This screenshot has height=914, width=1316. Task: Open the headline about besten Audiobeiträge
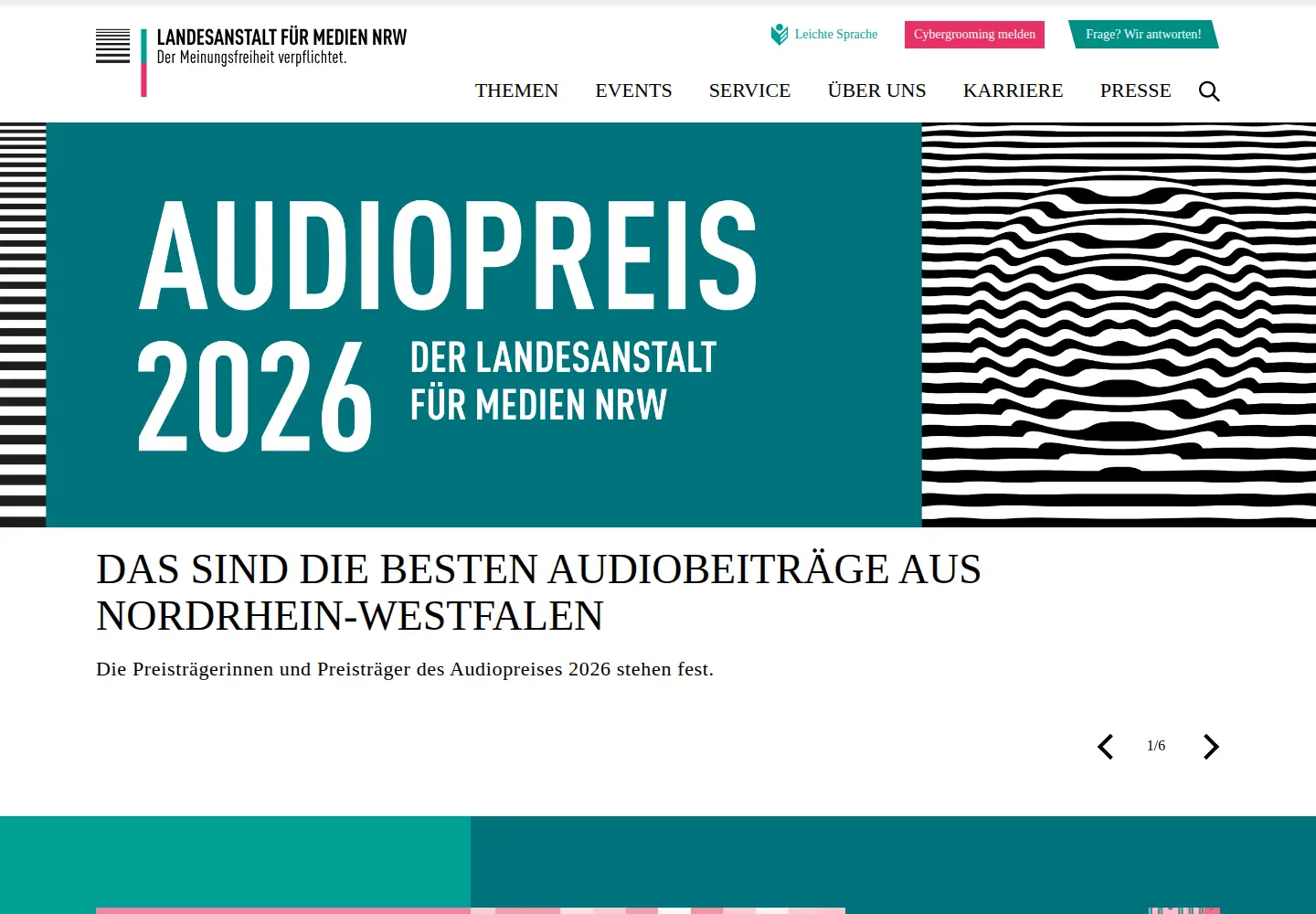[x=538, y=592]
